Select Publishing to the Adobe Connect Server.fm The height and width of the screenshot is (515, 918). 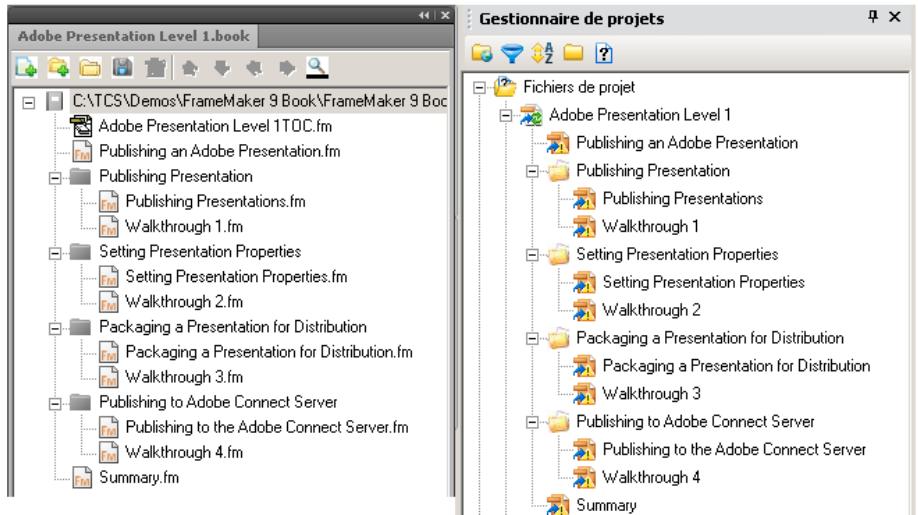(267, 427)
